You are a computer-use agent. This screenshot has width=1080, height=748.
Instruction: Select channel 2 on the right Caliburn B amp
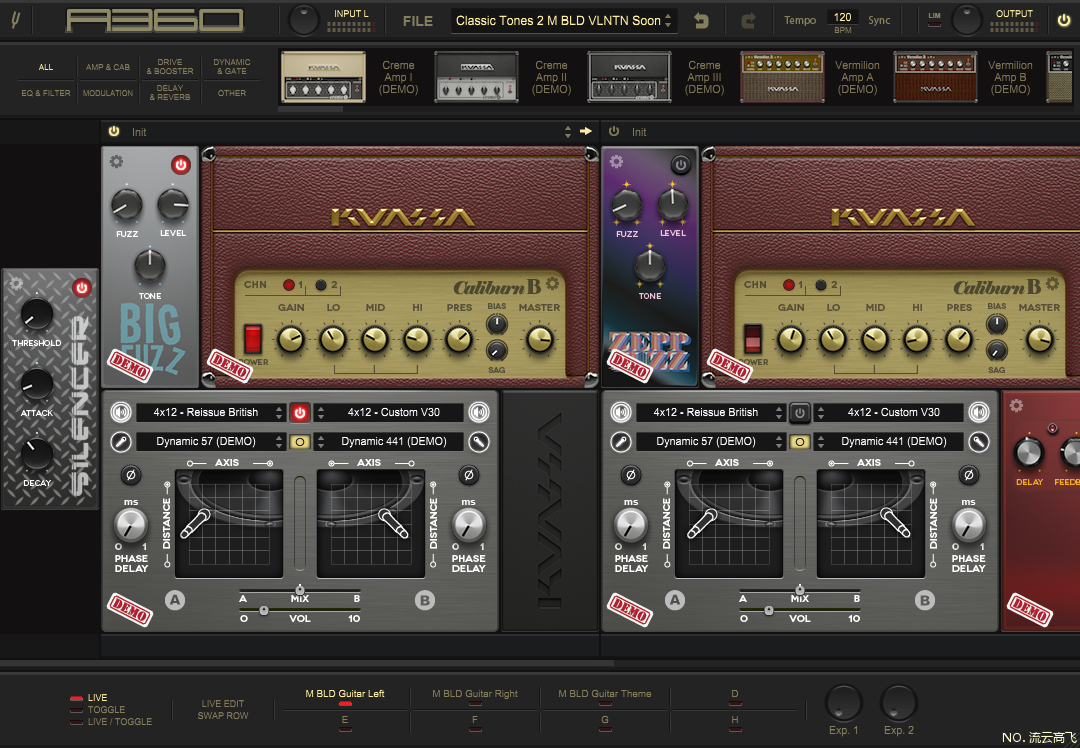[x=821, y=284]
